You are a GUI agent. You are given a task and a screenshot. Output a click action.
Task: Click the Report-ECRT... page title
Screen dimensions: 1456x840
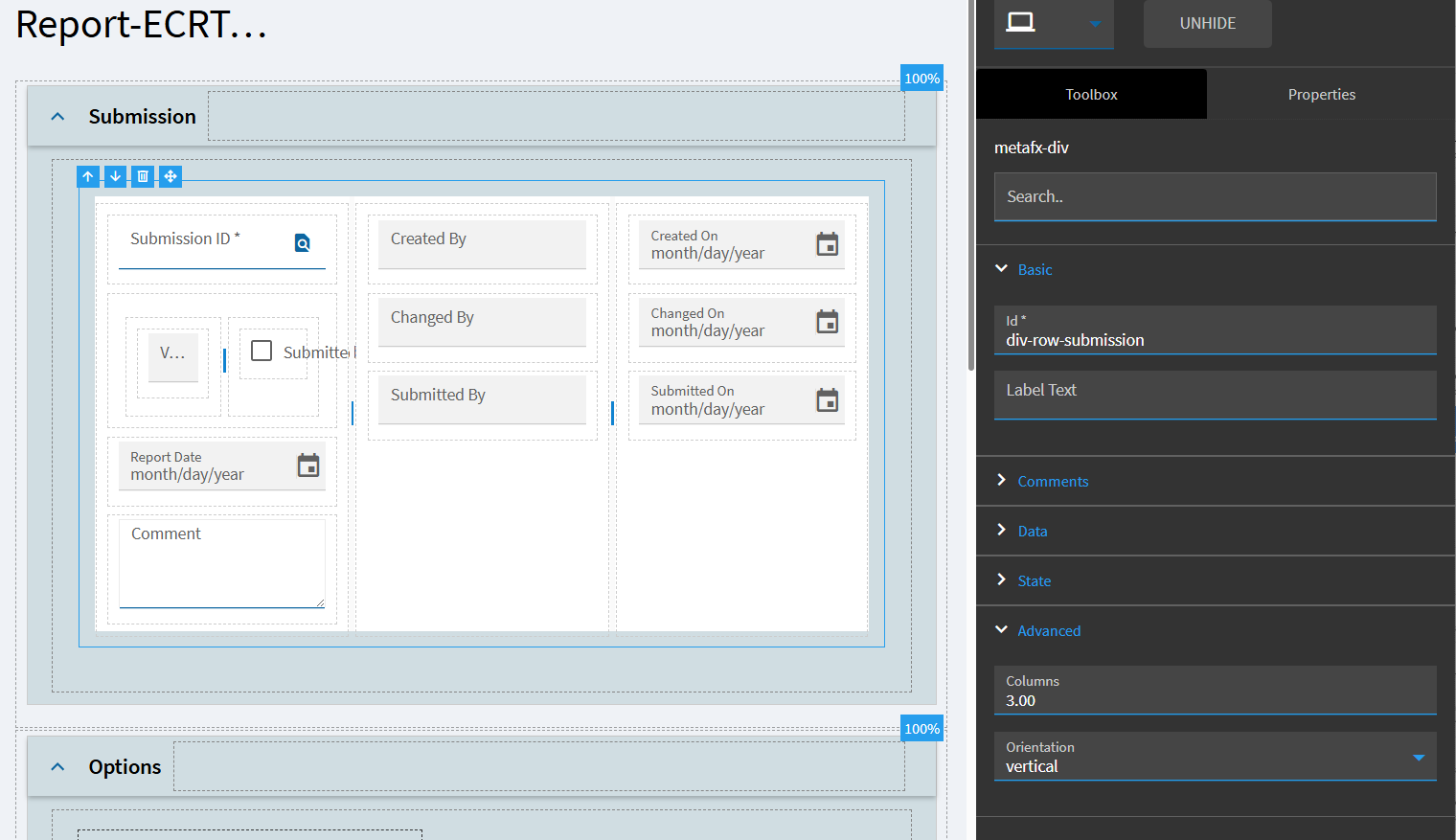(x=141, y=25)
